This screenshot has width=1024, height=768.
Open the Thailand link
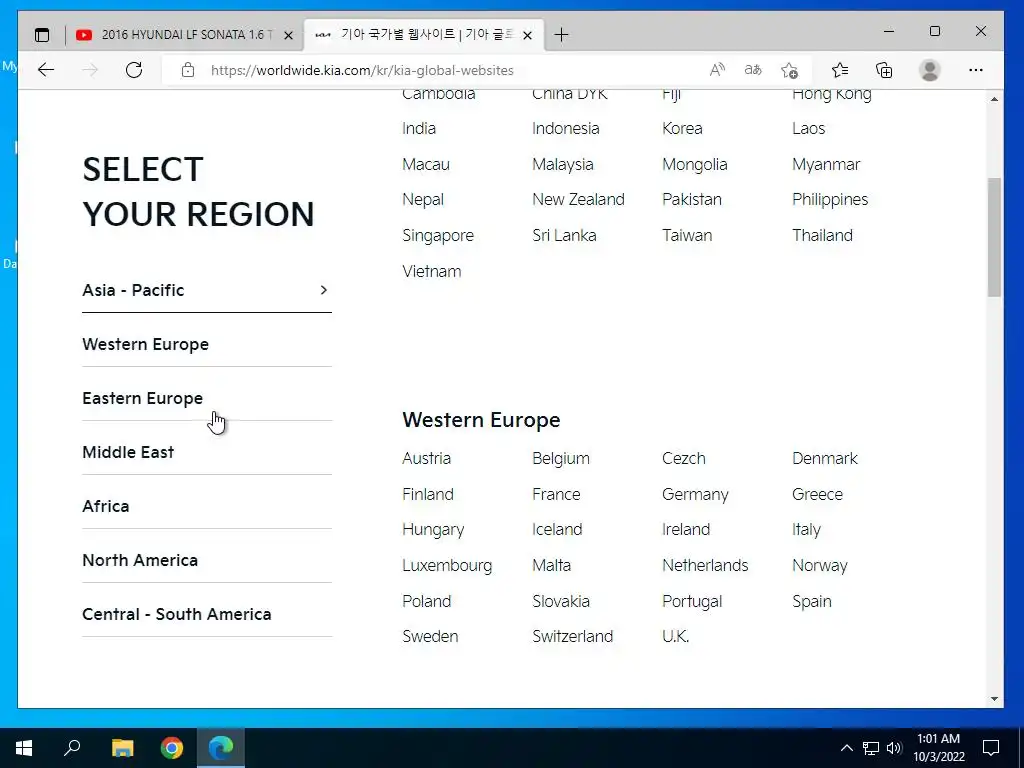tap(822, 236)
